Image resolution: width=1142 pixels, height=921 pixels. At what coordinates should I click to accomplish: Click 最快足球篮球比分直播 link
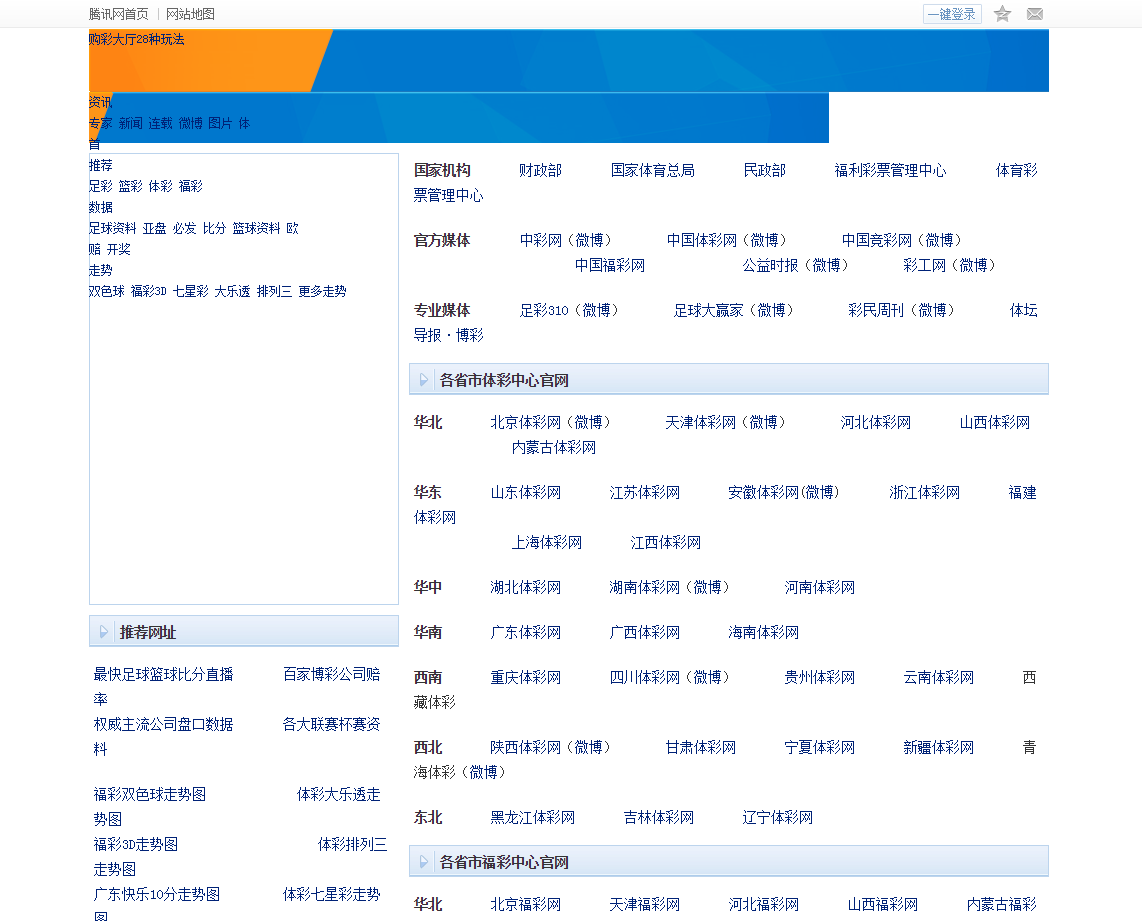[163, 674]
